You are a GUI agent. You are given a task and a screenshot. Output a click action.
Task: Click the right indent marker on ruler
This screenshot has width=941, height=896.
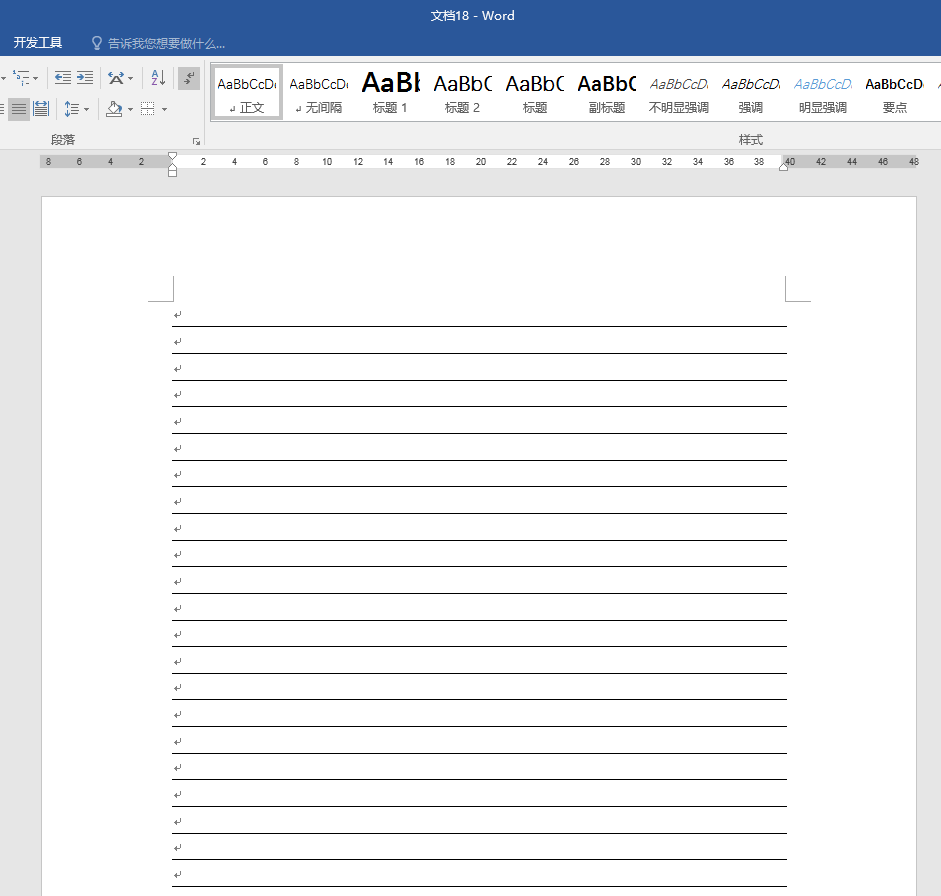[783, 166]
